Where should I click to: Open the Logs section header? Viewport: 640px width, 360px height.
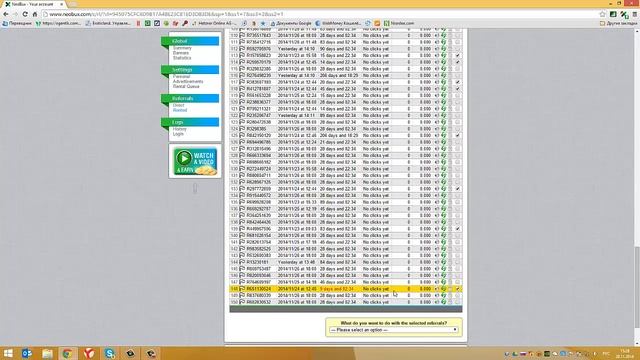click(x=190, y=122)
